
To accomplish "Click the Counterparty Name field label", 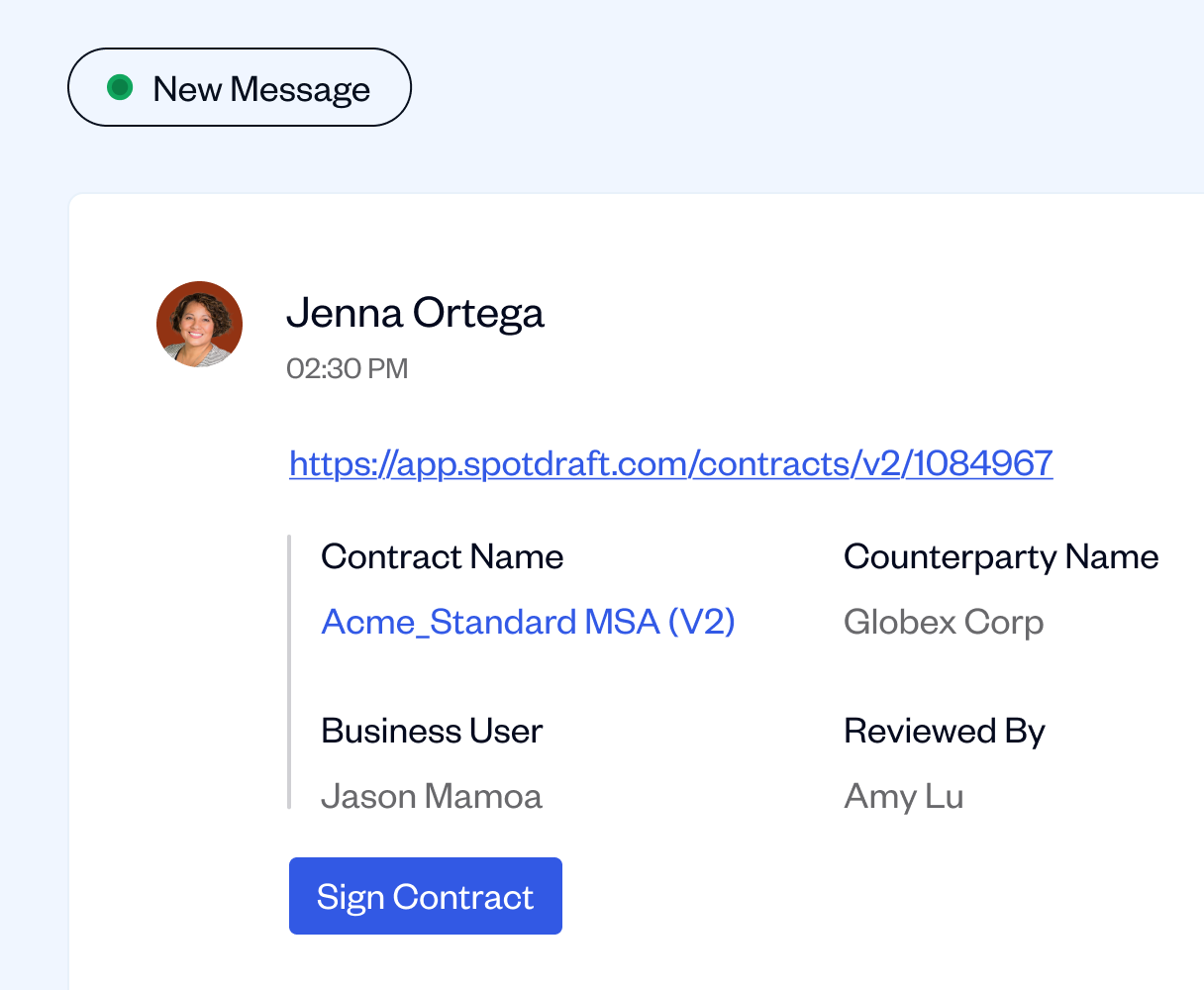I will (1000, 557).
